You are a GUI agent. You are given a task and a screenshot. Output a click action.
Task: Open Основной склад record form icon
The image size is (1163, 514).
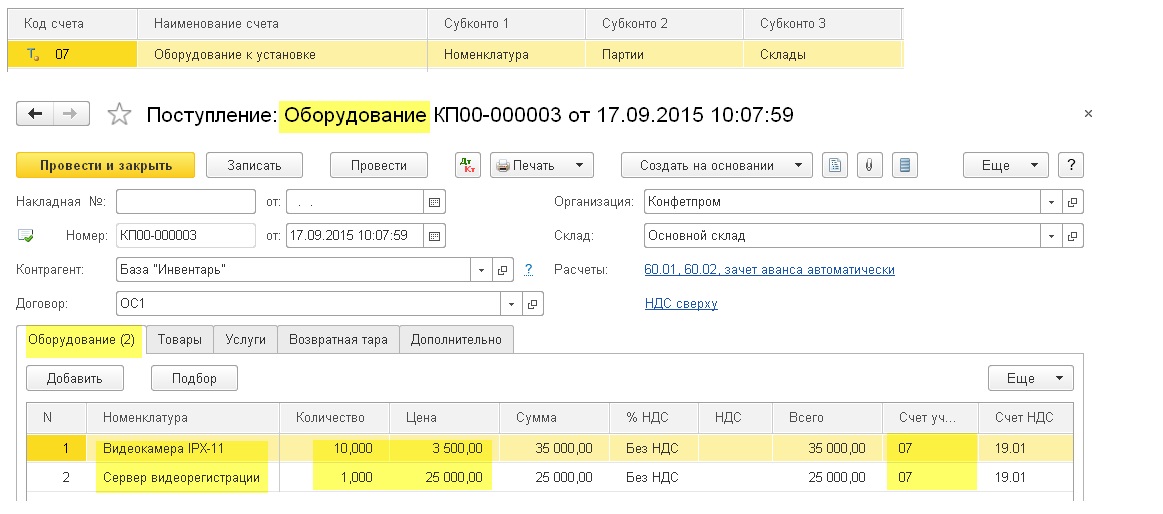click(x=1073, y=236)
